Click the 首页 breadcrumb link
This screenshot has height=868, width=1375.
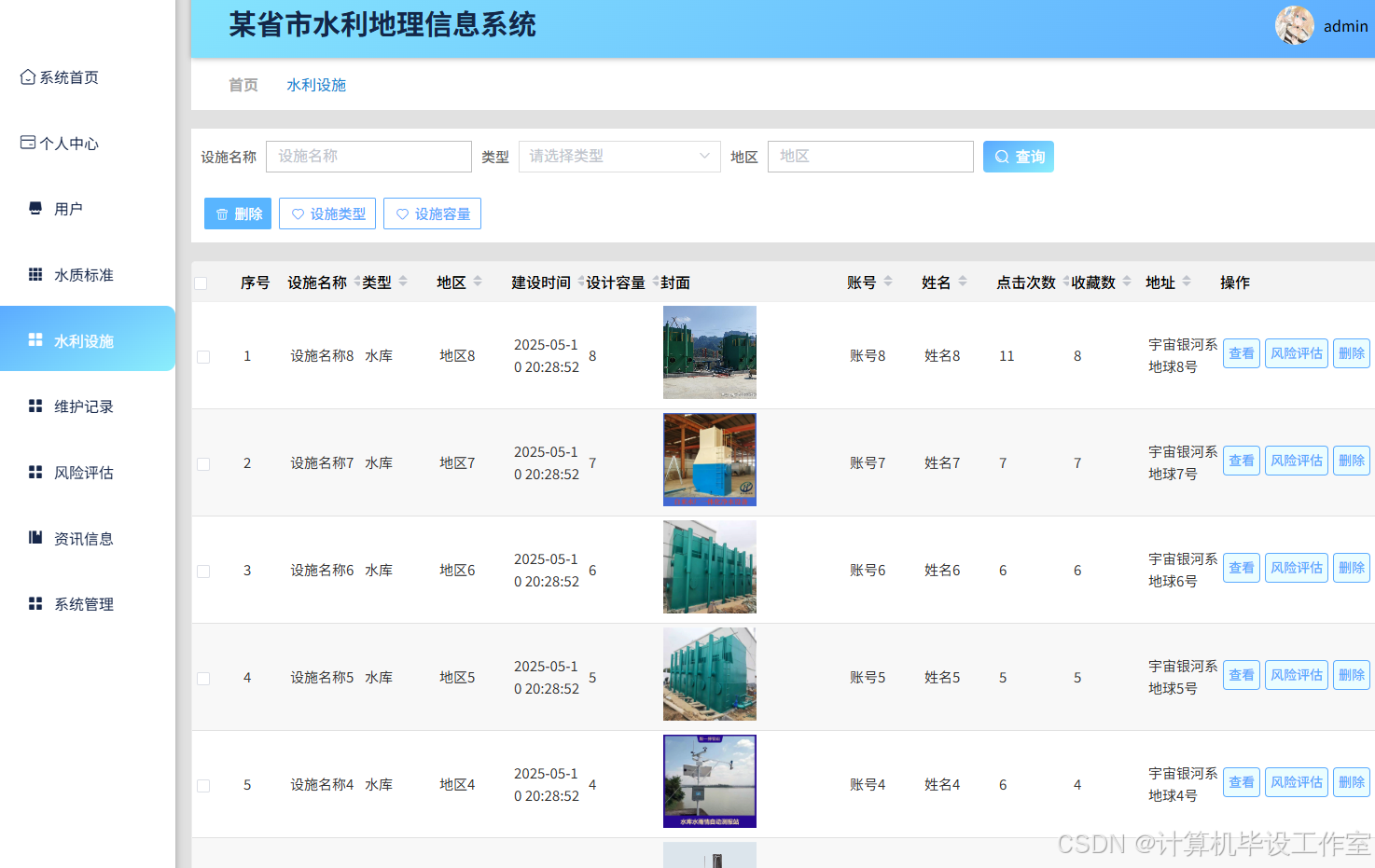[243, 85]
